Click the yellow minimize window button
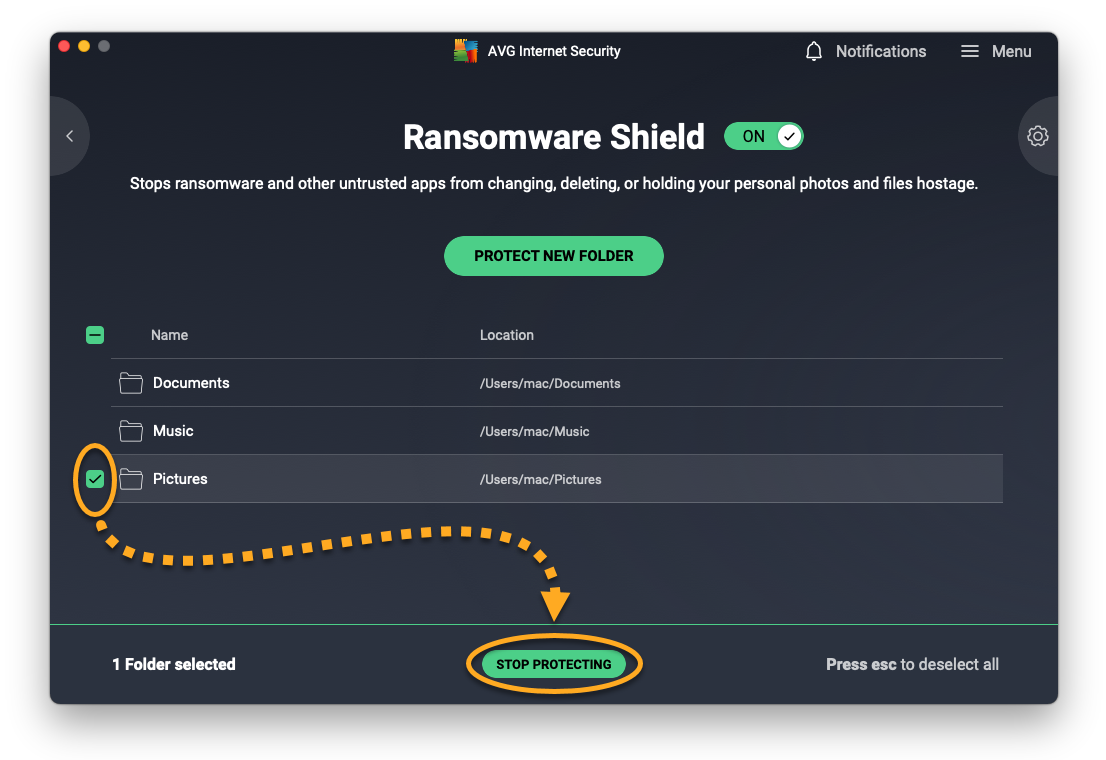 84,46
